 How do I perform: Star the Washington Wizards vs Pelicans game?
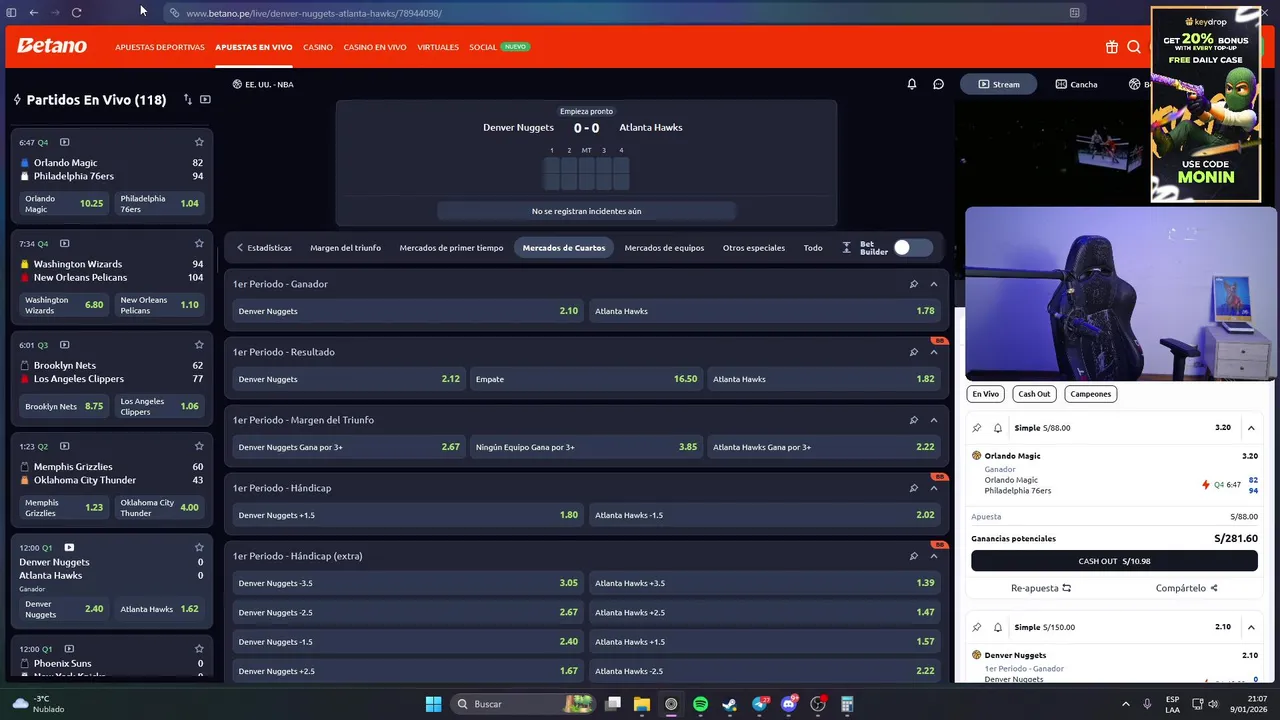[x=199, y=243]
